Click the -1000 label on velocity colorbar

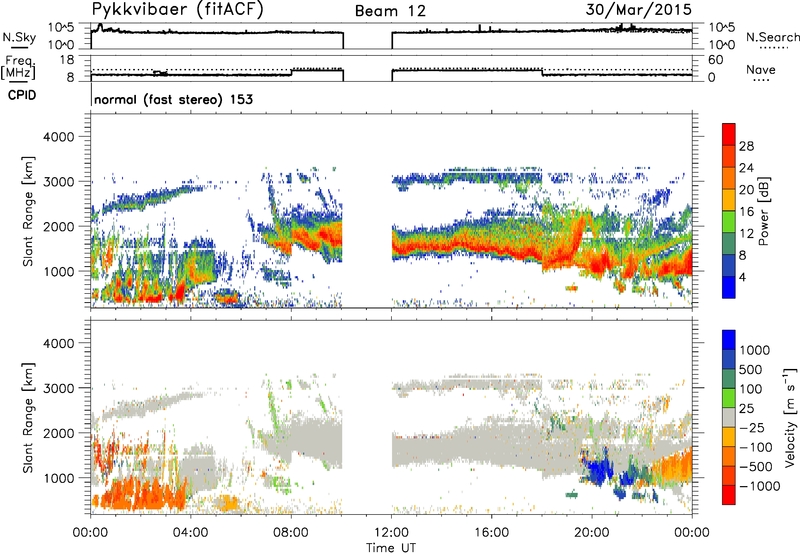pyautogui.click(x=759, y=486)
